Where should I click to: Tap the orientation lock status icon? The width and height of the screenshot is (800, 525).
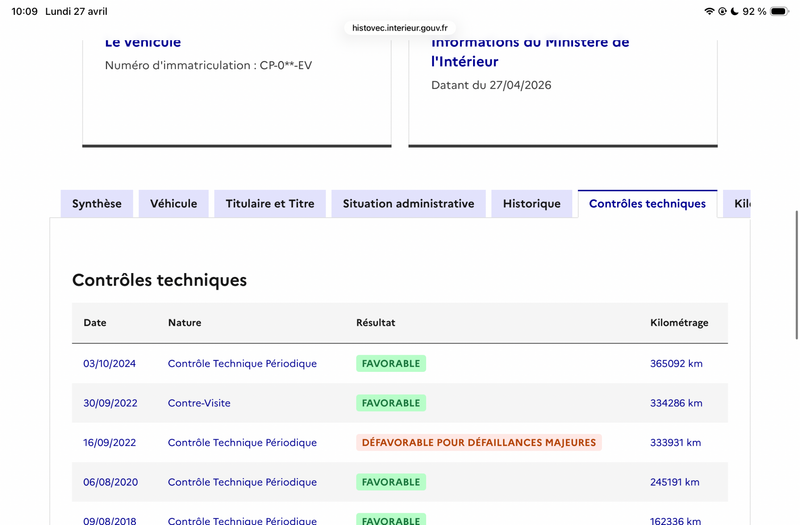pos(722,11)
